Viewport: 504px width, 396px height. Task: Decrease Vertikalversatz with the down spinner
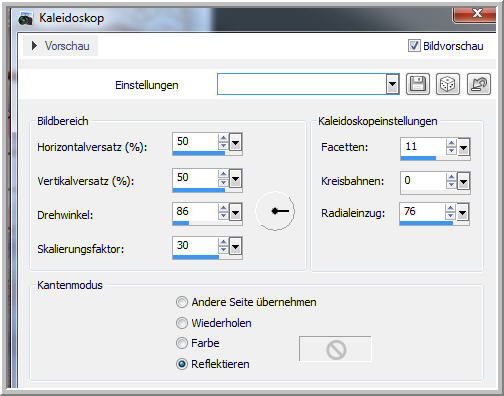223,183
